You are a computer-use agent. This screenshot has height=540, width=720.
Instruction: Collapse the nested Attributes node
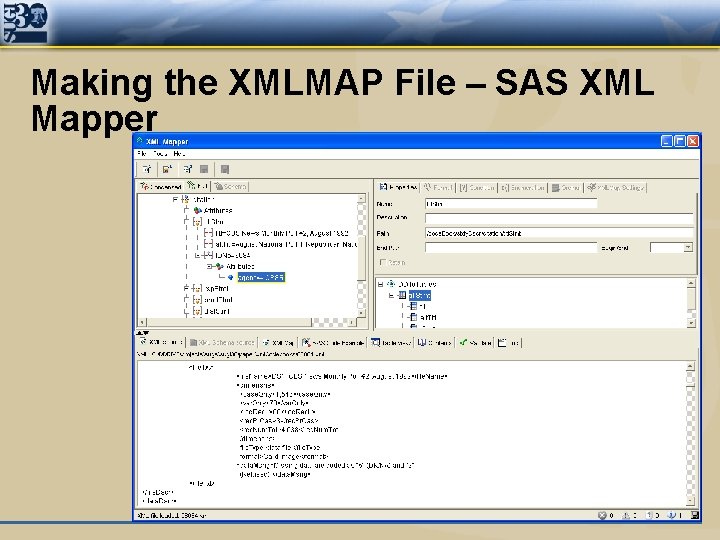(x=209, y=266)
